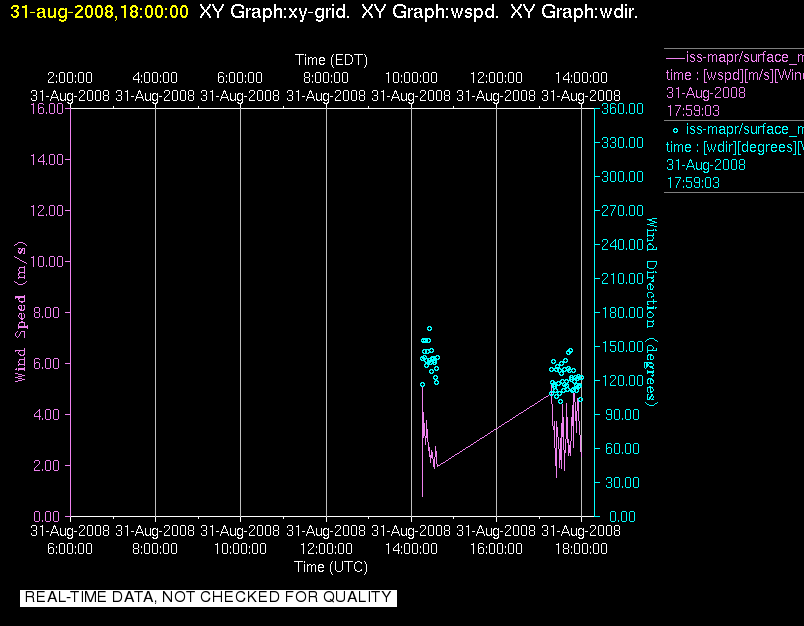The width and height of the screenshot is (804, 626).
Task: Click the 2:00:00 EDT top axis label
Action: [x=70, y=78]
